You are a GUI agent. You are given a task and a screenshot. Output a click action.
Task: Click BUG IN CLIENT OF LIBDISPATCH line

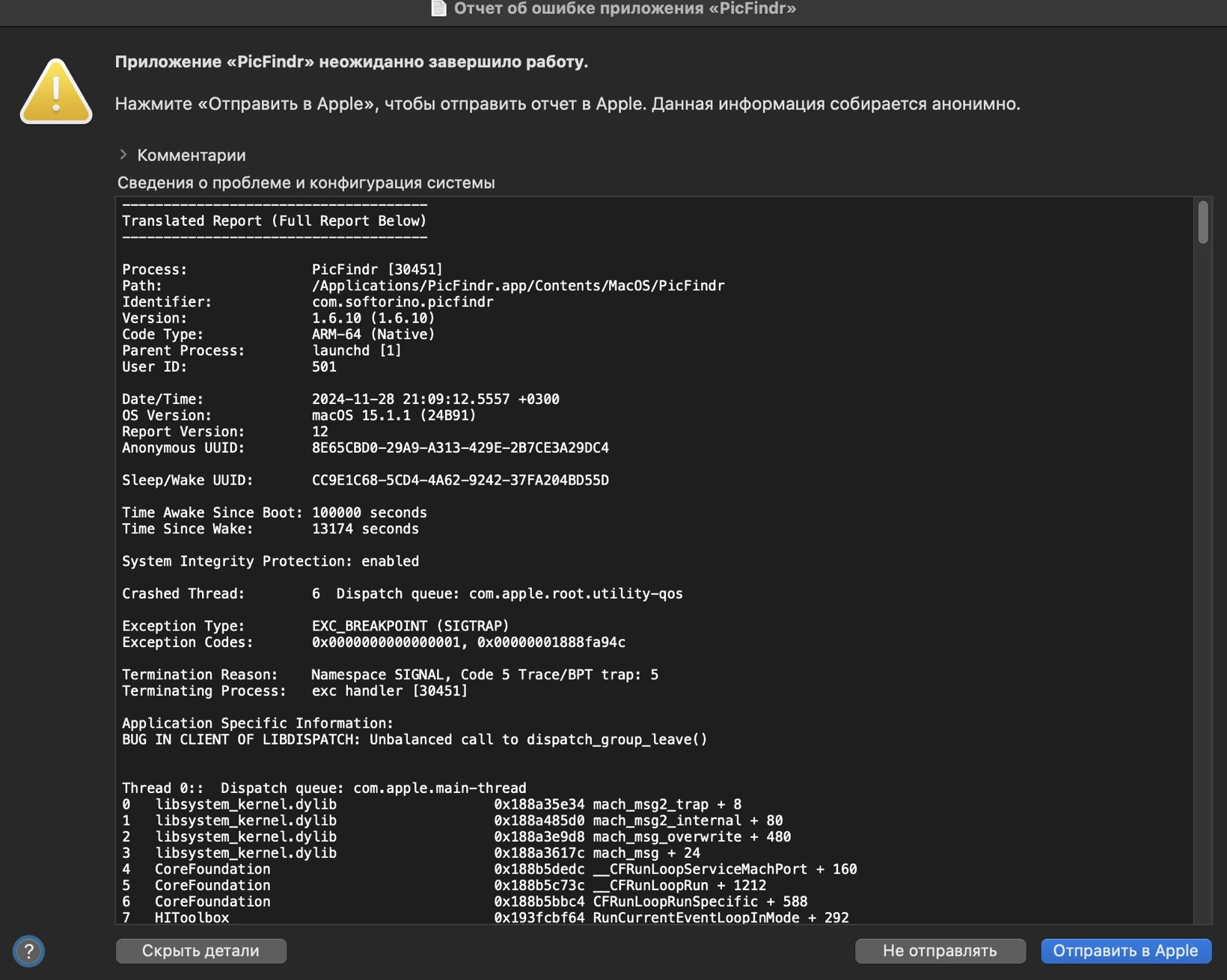[414, 739]
